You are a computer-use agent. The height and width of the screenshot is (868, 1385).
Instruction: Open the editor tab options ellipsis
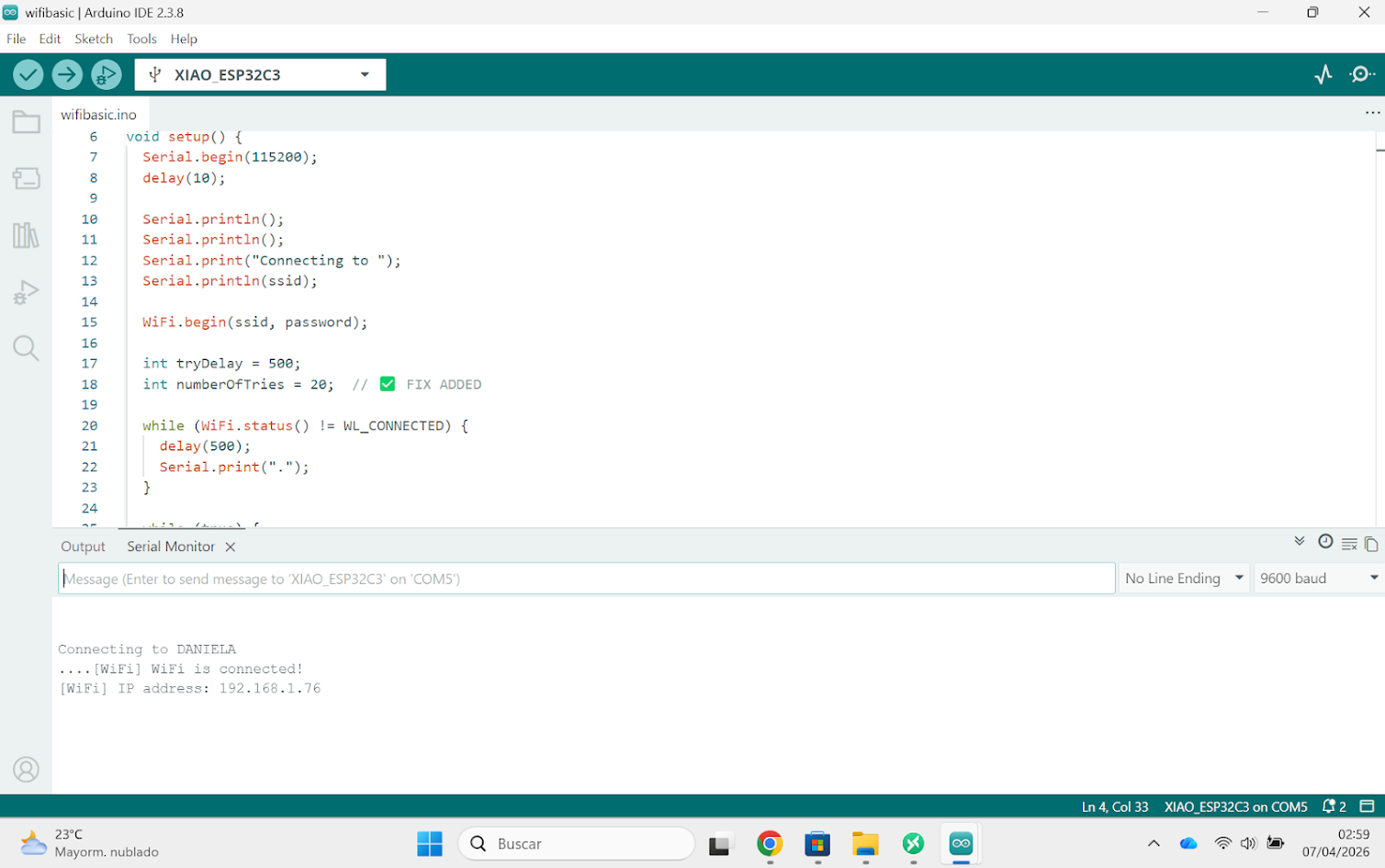[x=1372, y=113]
